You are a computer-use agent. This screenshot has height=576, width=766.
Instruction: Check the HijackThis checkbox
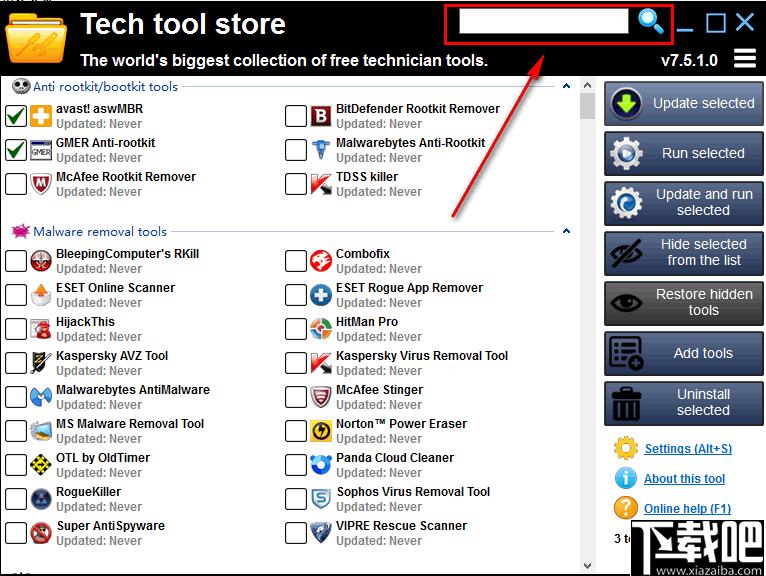16,329
